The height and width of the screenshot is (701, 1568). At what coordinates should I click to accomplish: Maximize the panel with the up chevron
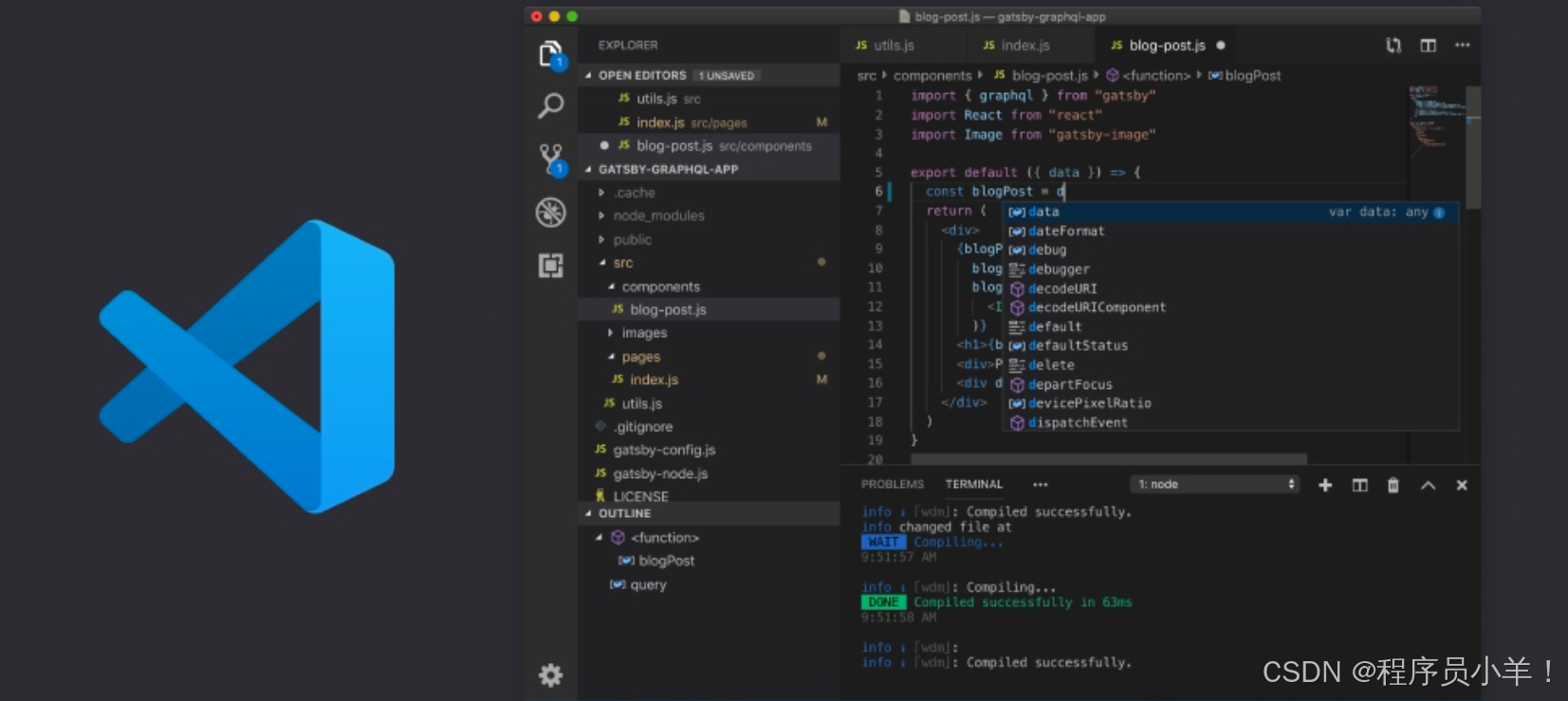pyautogui.click(x=1428, y=485)
